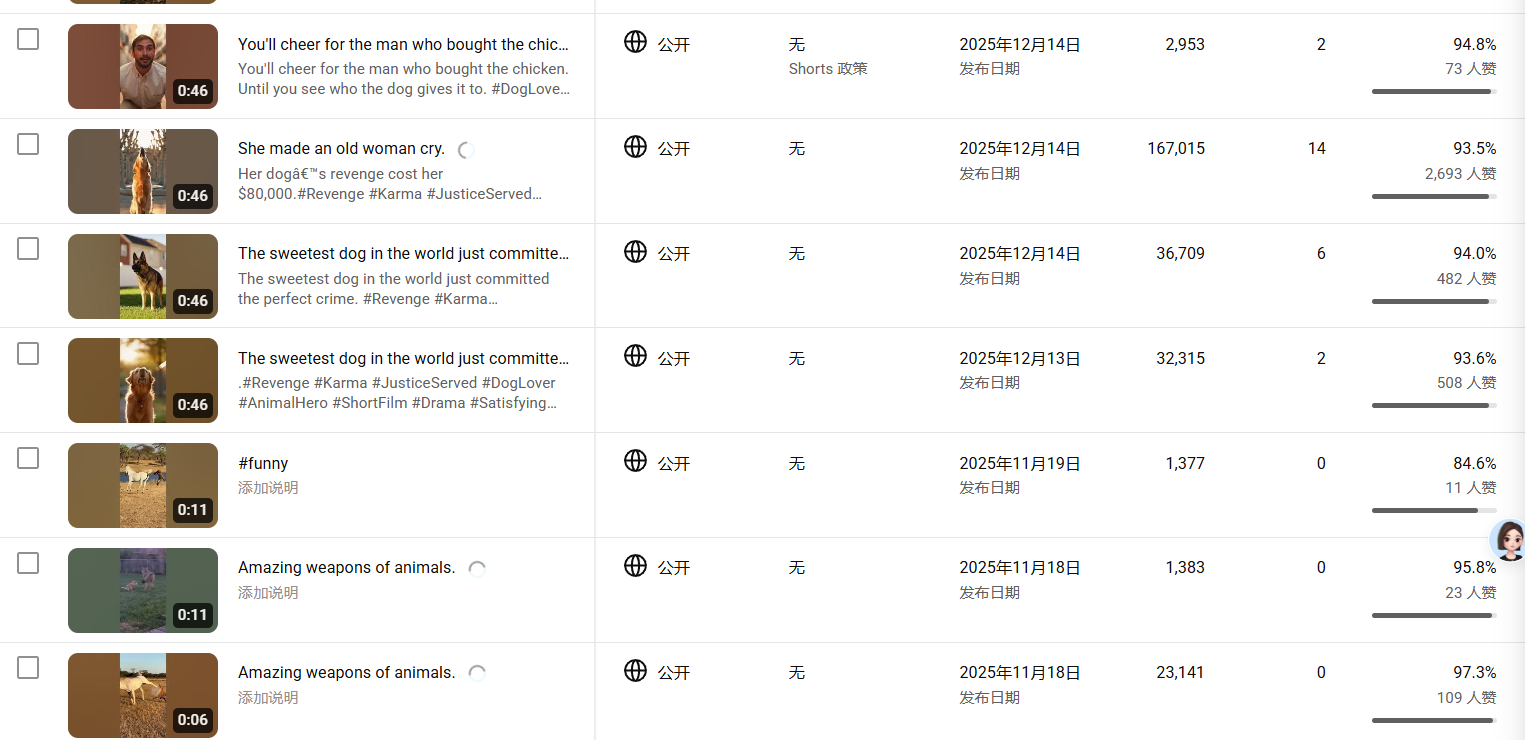
Task: Open "She made an old woman cry." video title
Action: 341,149
